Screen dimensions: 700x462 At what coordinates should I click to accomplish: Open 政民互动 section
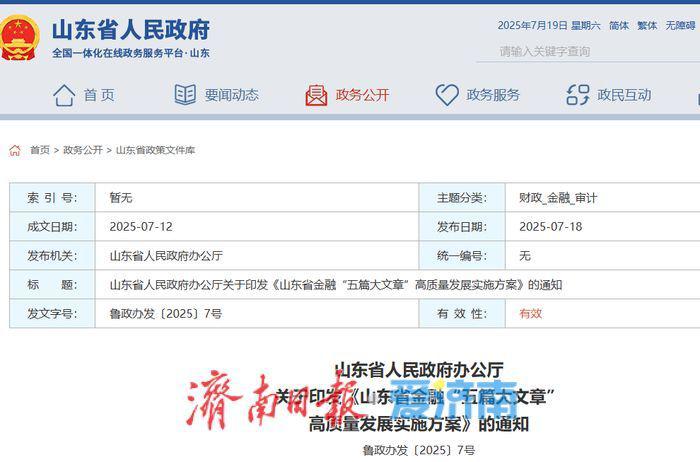click(624, 95)
